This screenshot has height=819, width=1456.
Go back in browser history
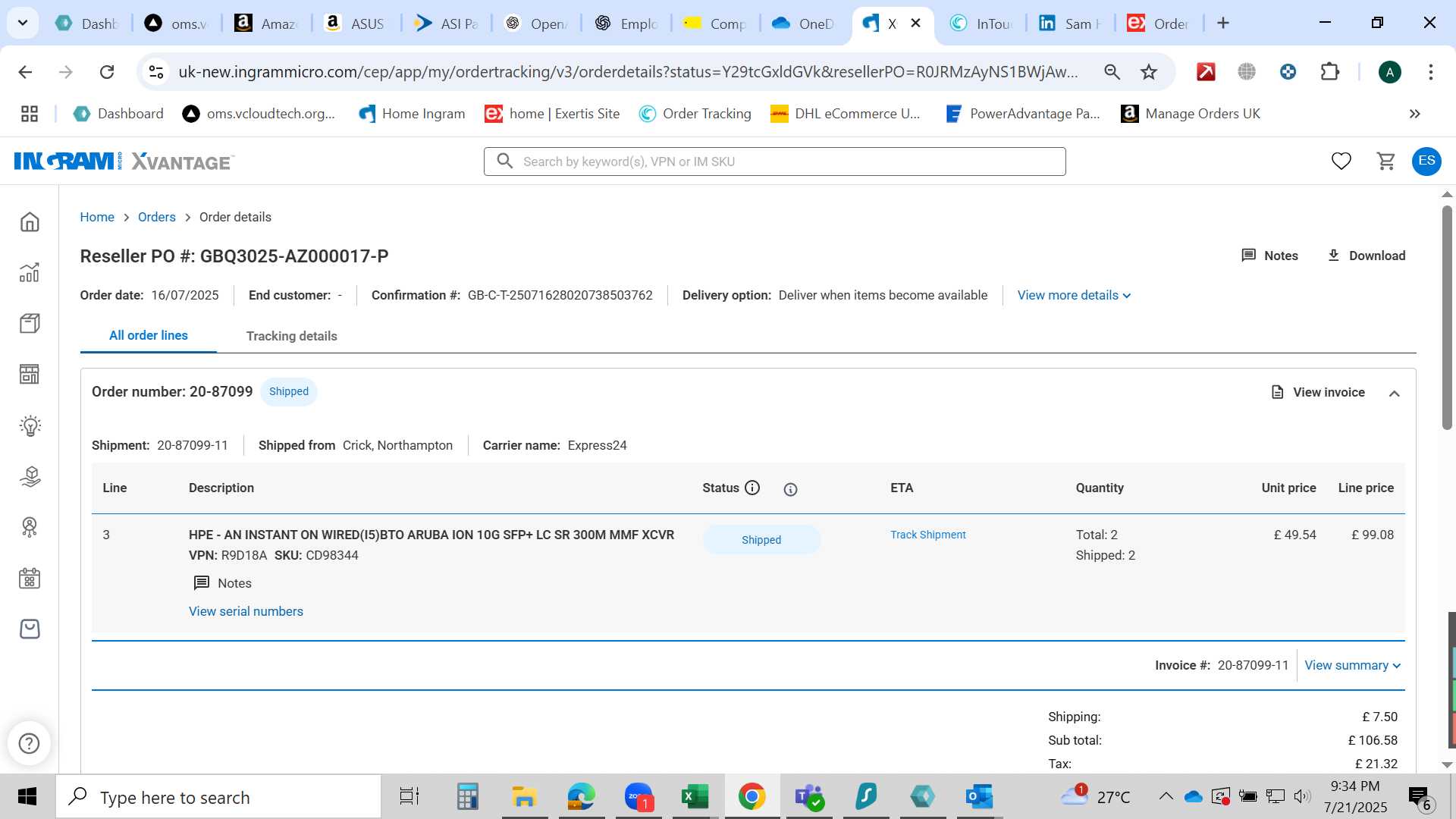coord(25,72)
